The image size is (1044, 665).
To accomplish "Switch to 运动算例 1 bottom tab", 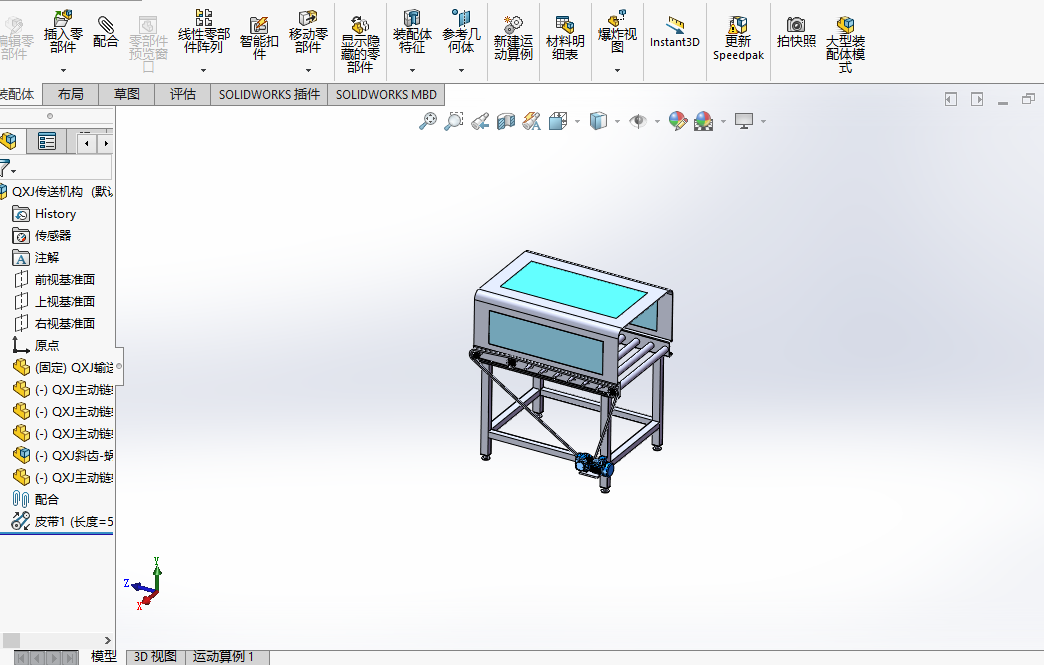I will point(224,657).
